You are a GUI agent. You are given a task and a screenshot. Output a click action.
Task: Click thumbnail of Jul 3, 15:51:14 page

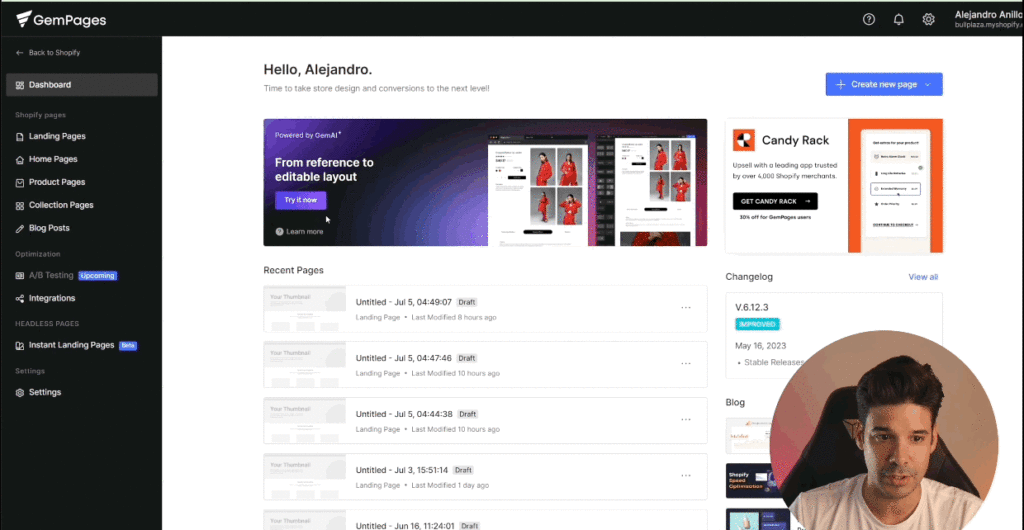305,476
